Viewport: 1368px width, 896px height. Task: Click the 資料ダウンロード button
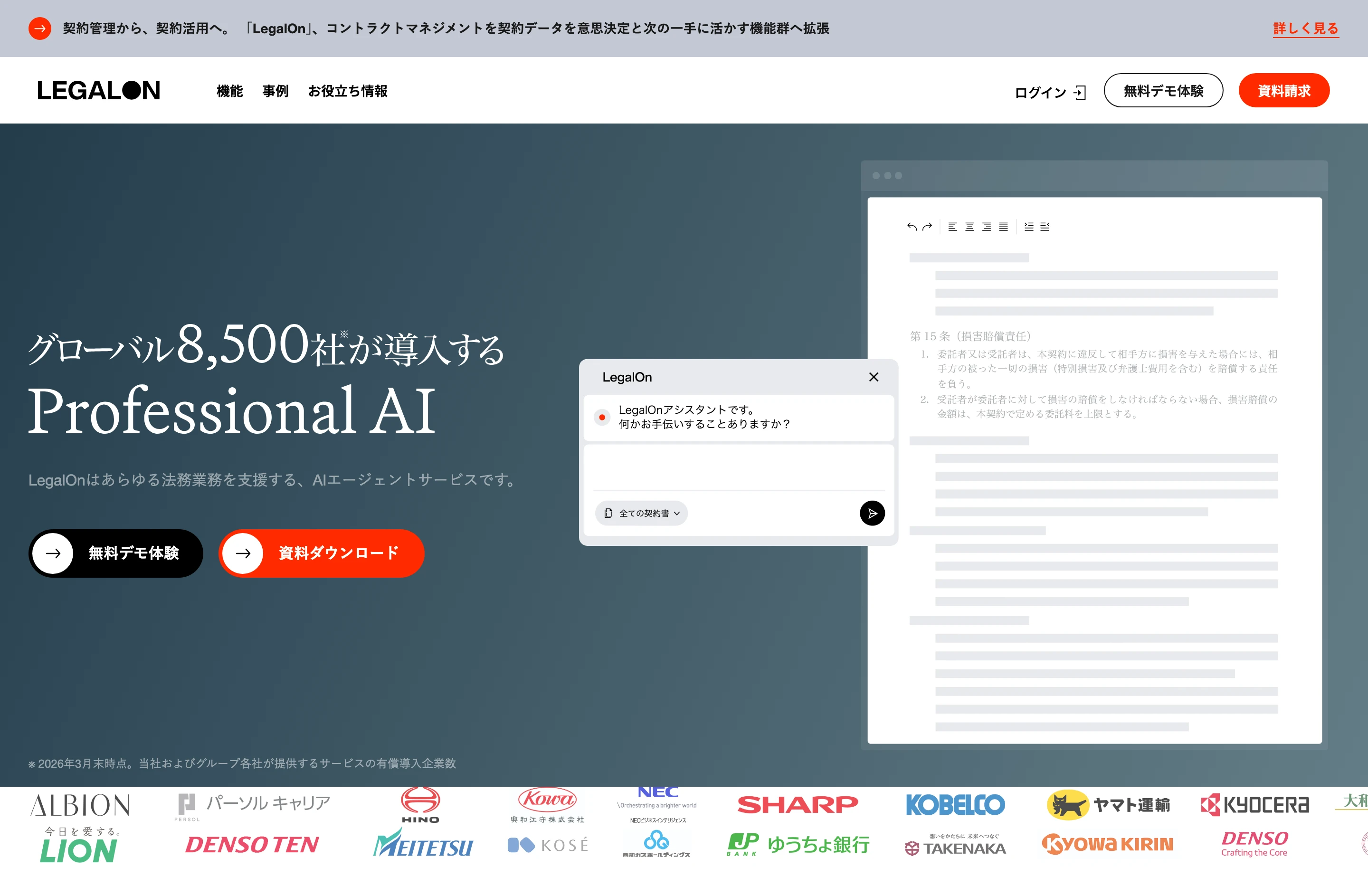[321, 553]
